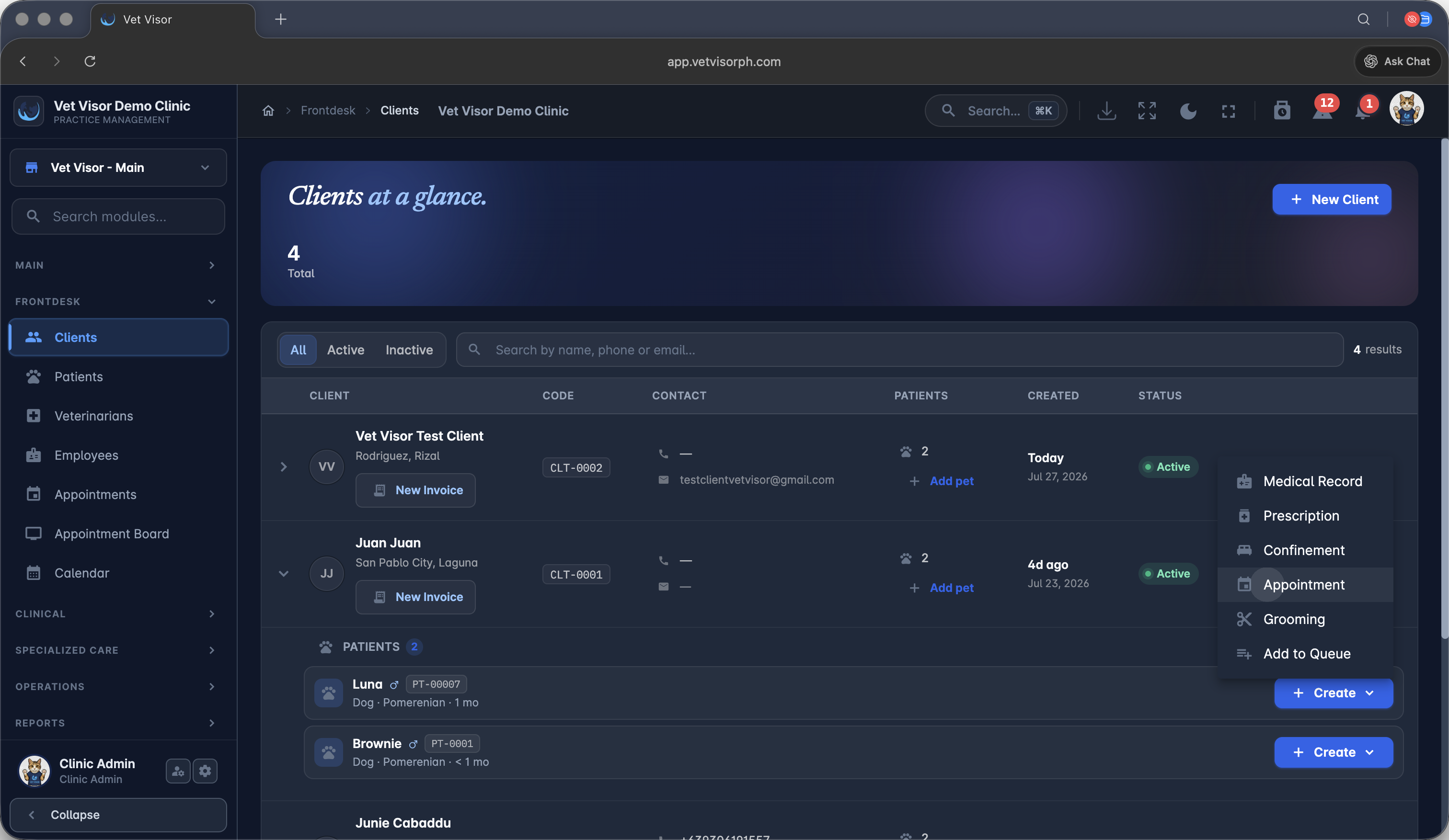Choose Confinement from create menu
This screenshot has height=840, width=1449.
click(x=1305, y=550)
